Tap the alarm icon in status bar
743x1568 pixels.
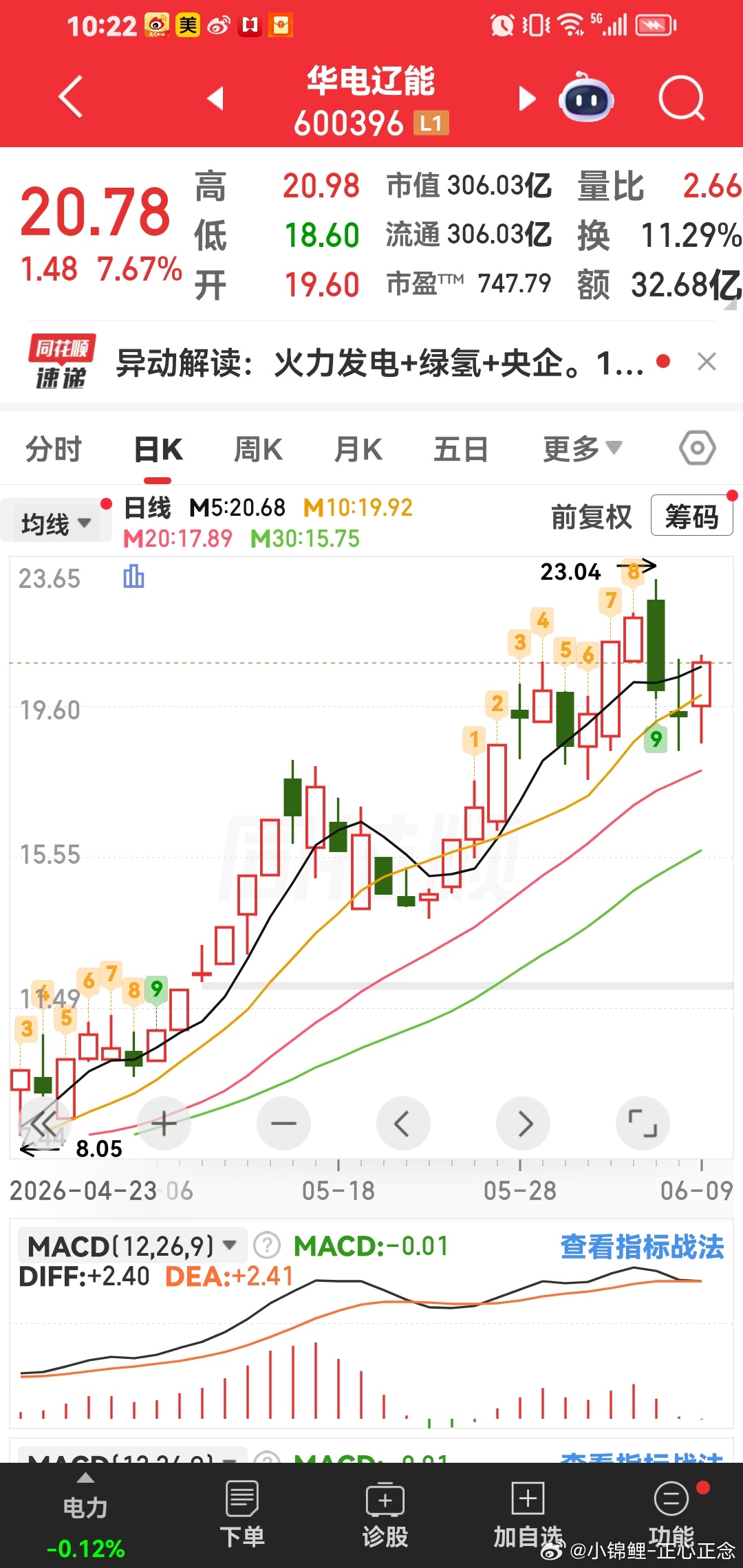coord(502,26)
